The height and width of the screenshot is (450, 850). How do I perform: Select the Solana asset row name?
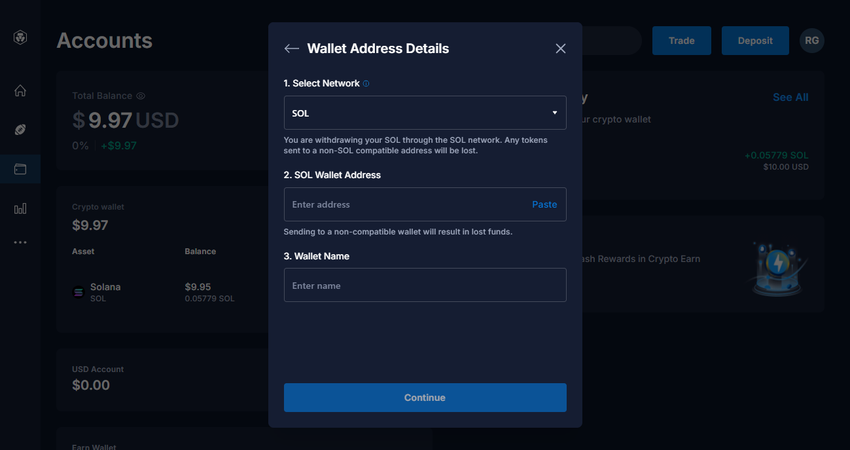[x=105, y=287]
